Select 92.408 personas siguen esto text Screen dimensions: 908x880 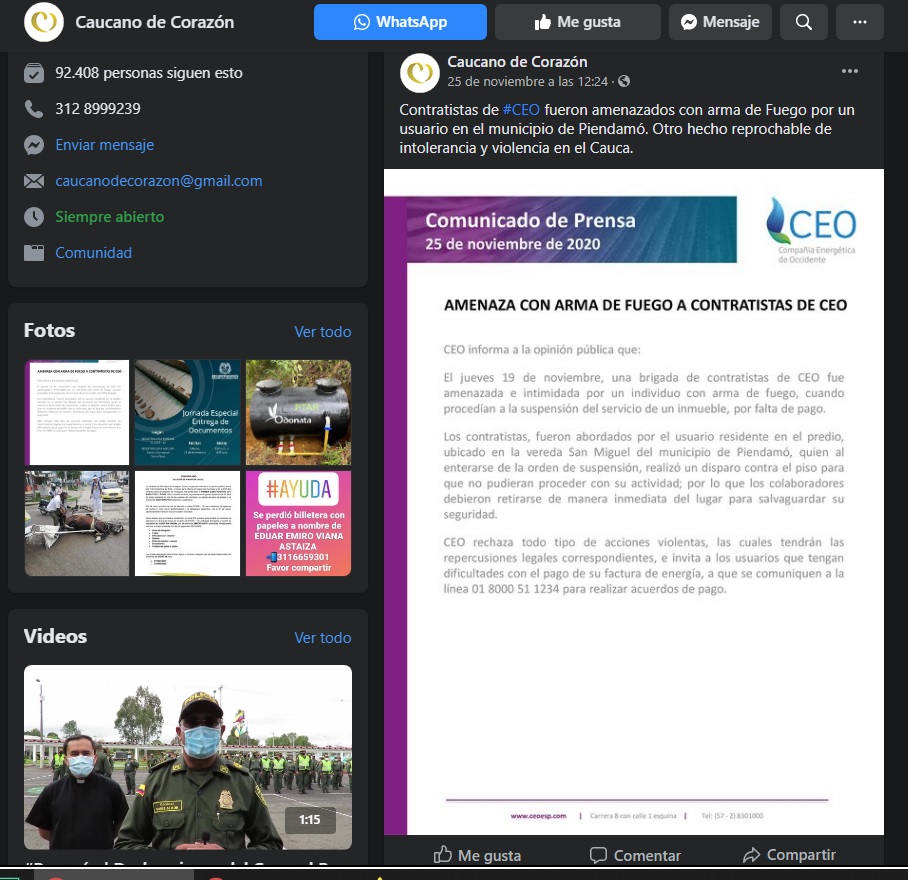click(149, 73)
